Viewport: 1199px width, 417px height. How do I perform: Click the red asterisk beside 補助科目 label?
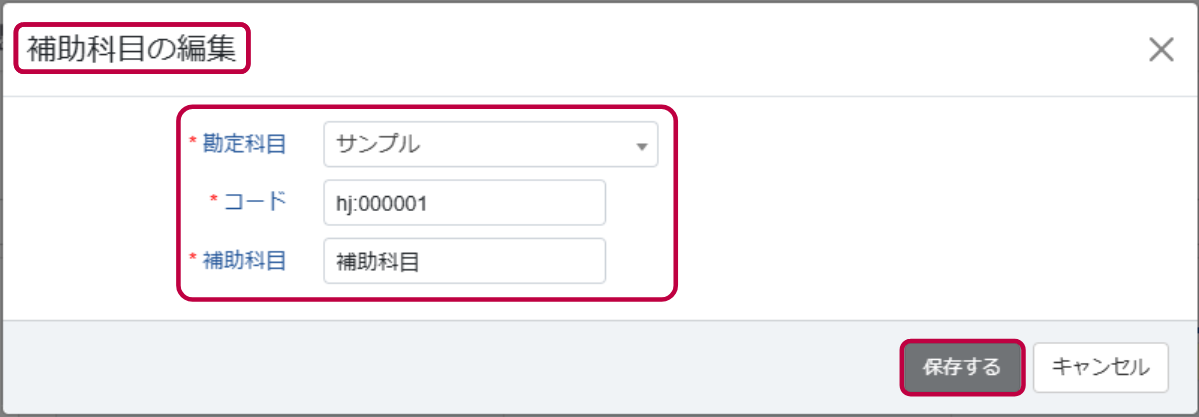[193, 258]
